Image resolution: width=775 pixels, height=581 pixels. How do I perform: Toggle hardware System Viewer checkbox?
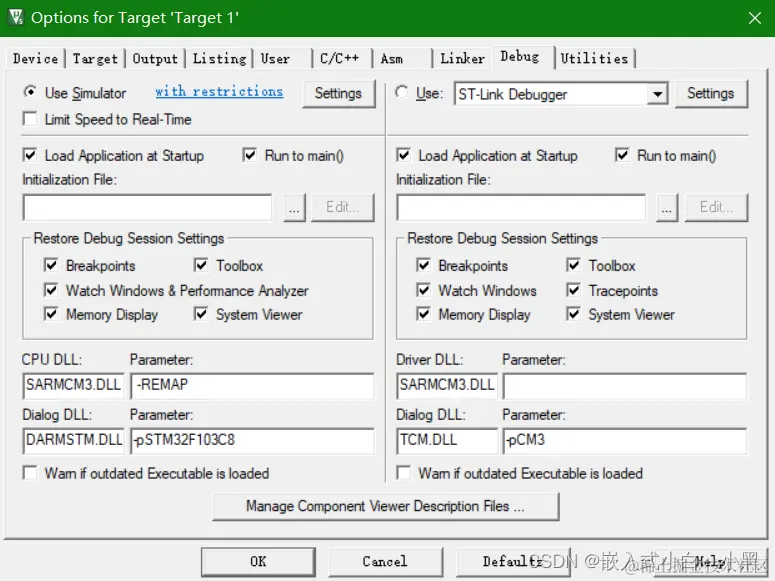573,314
